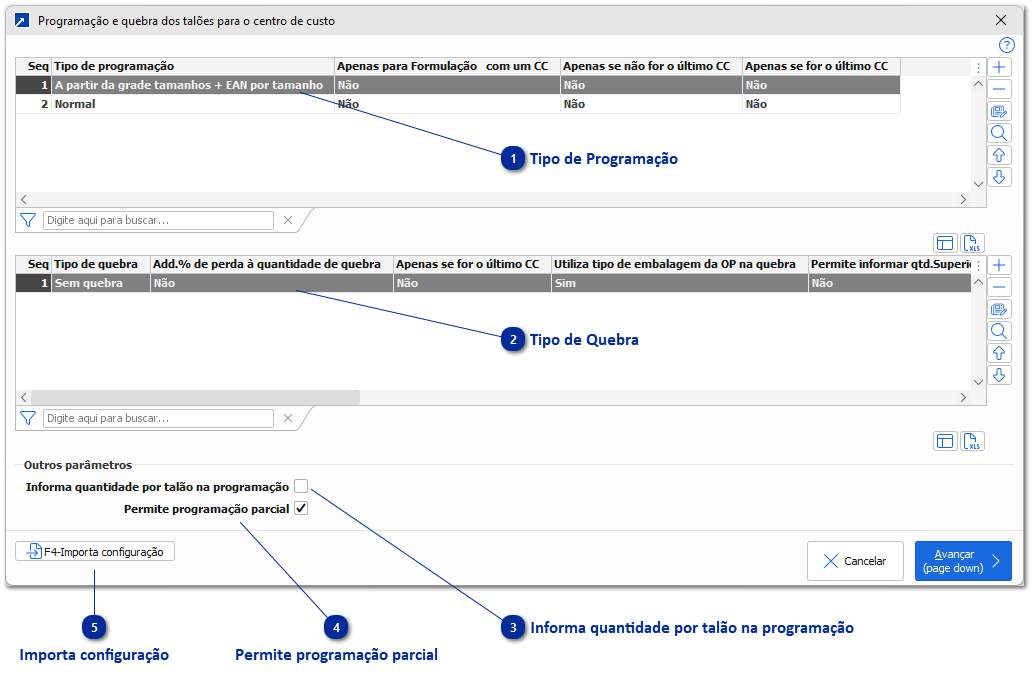Screen dimensions: 1033x681
Task: Move selected programação row down
Action: coord(999,177)
